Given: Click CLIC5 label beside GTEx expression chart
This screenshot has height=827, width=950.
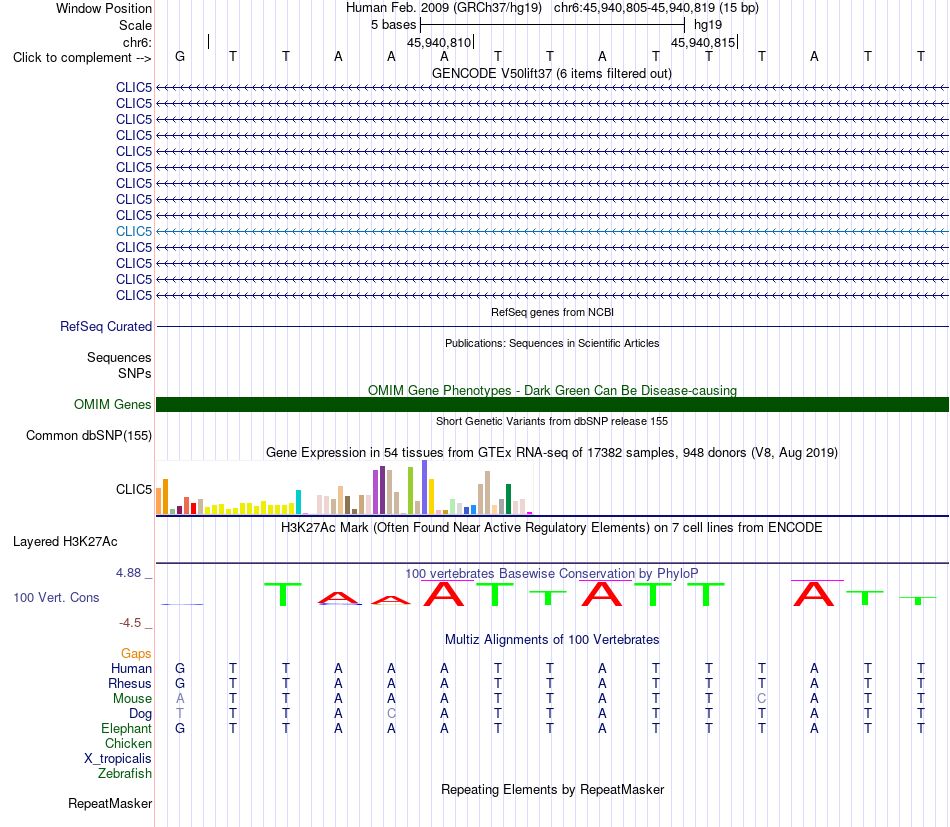Looking at the screenshot, I should (x=134, y=489).
